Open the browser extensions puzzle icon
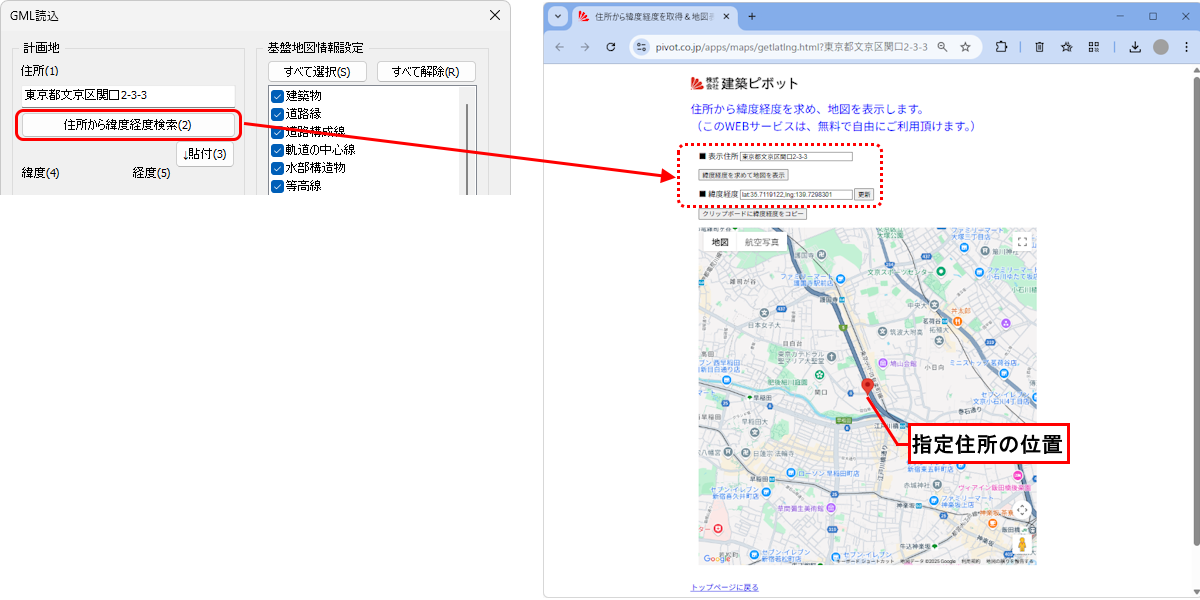This screenshot has height=600, width=1200. [x=1001, y=47]
